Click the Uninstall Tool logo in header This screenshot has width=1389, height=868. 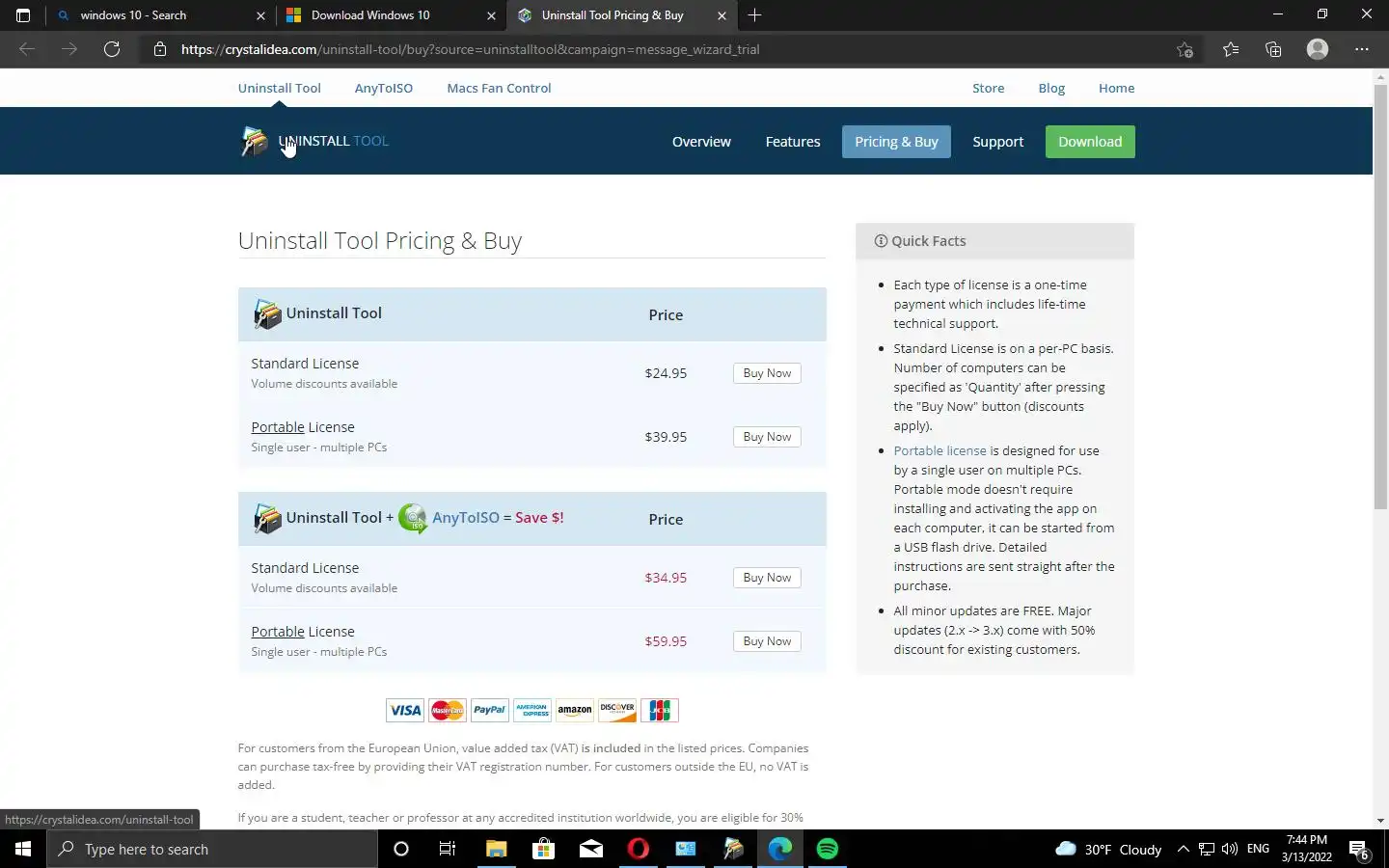coord(314,141)
